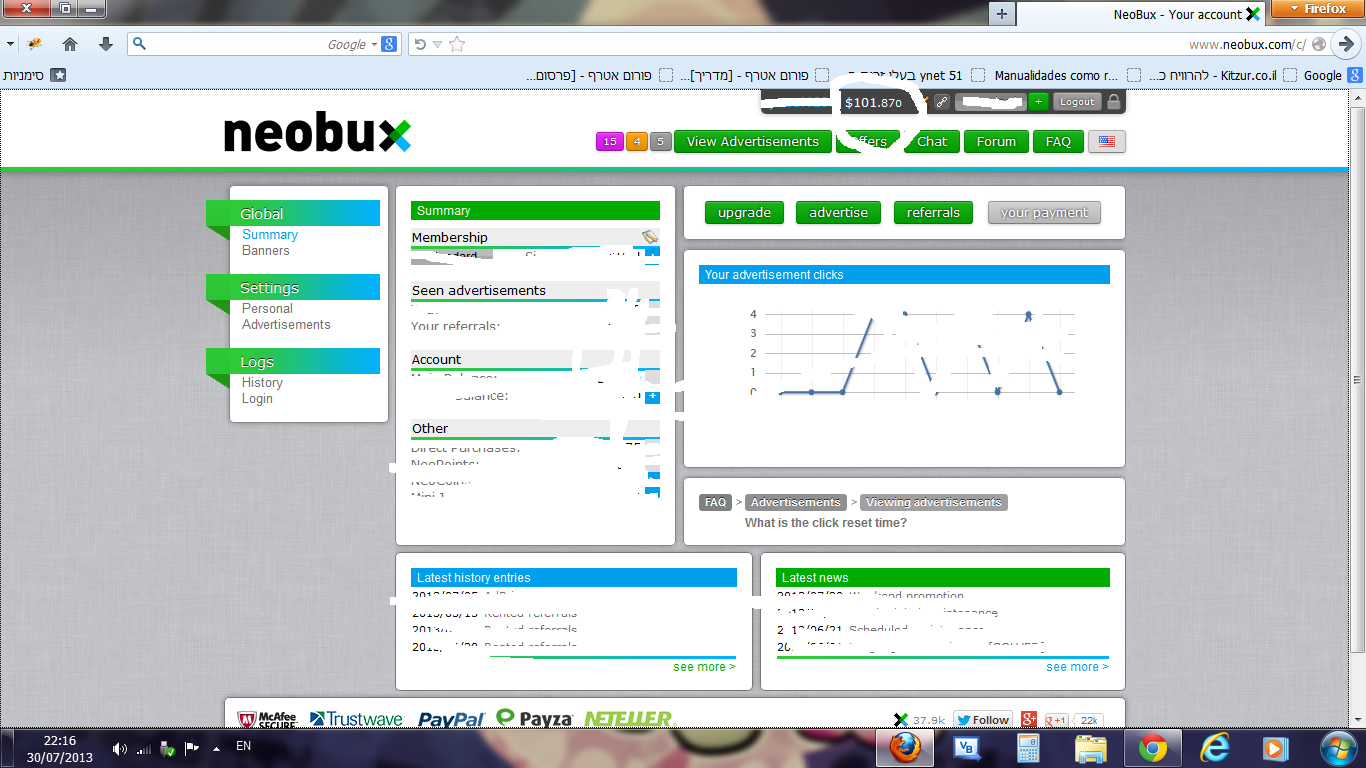Open the Trustwave badge
This screenshot has width=1366, height=768.
(x=356, y=719)
